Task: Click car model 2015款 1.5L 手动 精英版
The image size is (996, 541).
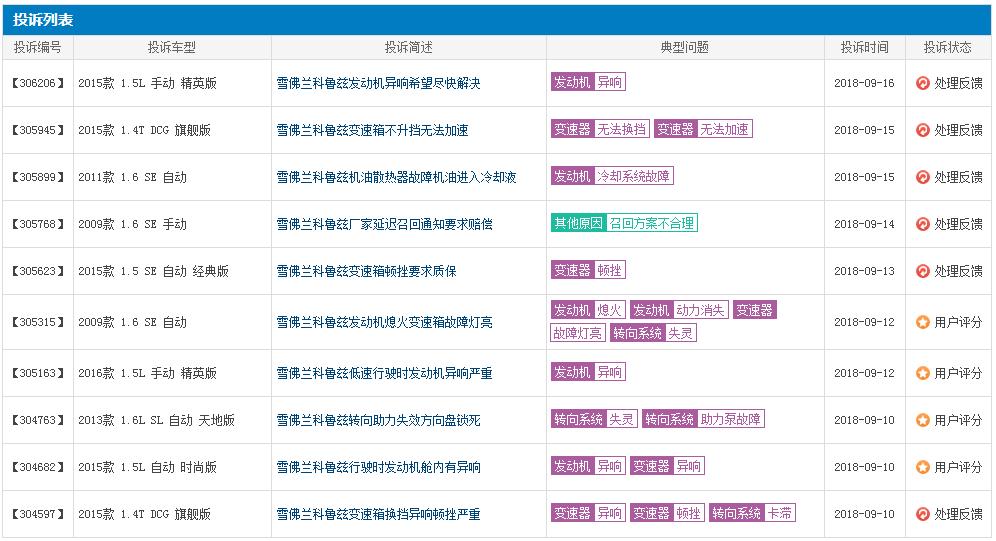Action: [x=147, y=83]
